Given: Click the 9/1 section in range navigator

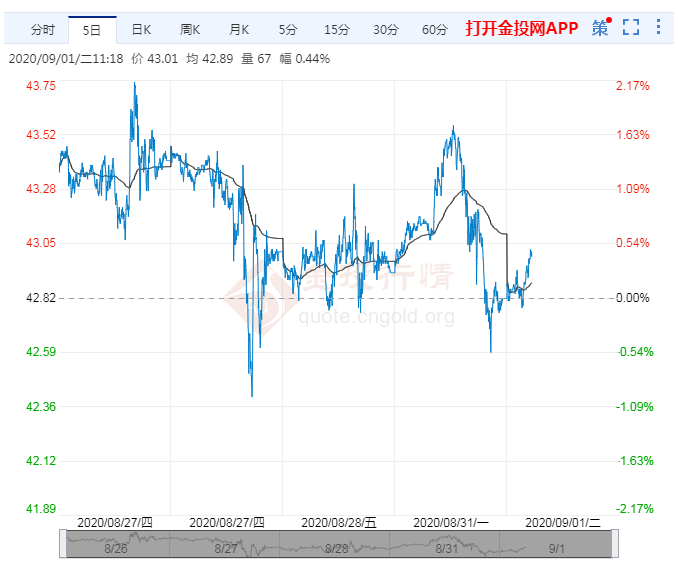Looking at the screenshot, I should (x=556, y=549).
